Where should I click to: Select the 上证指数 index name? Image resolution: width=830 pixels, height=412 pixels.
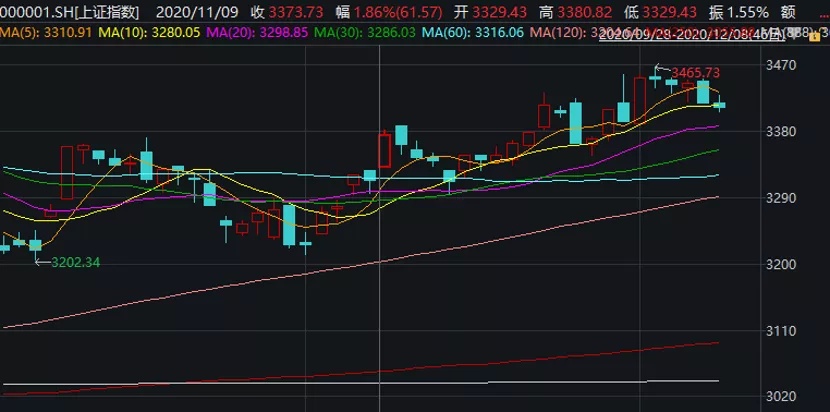coord(108,12)
